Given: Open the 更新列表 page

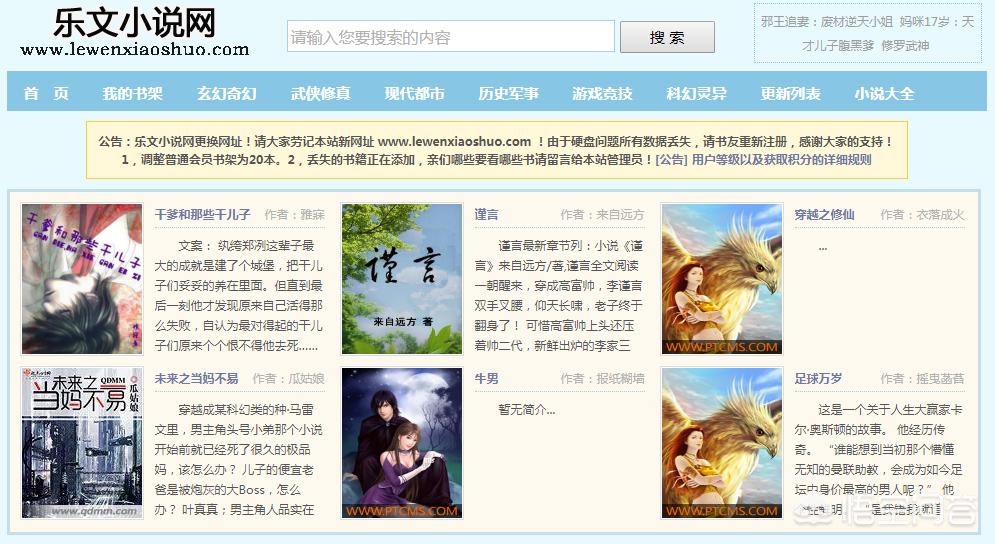Looking at the screenshot, I should [791, 94].
